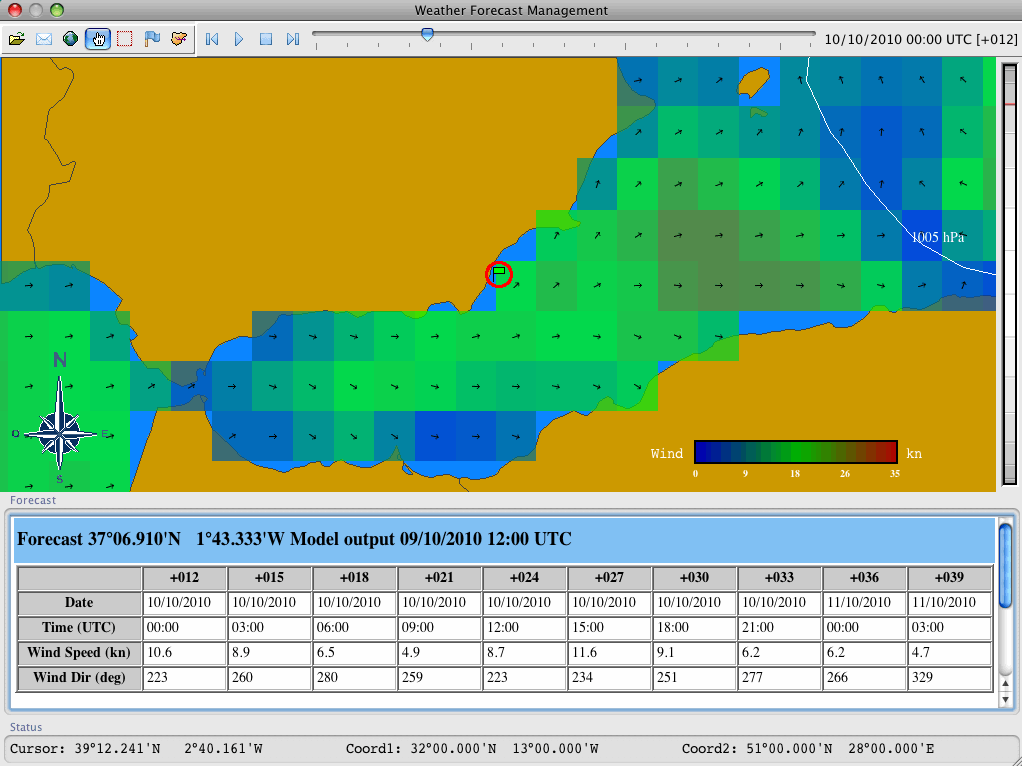The height and width of the screenshot is (766, 1022).
Task: Click the wind speed cell 11.6
Action: click(x=609, y=653)
